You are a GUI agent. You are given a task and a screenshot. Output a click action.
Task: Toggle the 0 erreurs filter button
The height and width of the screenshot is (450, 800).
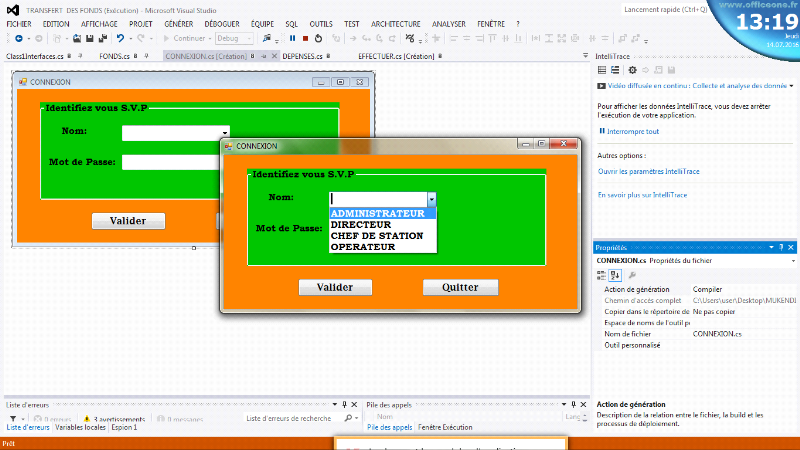52,419
